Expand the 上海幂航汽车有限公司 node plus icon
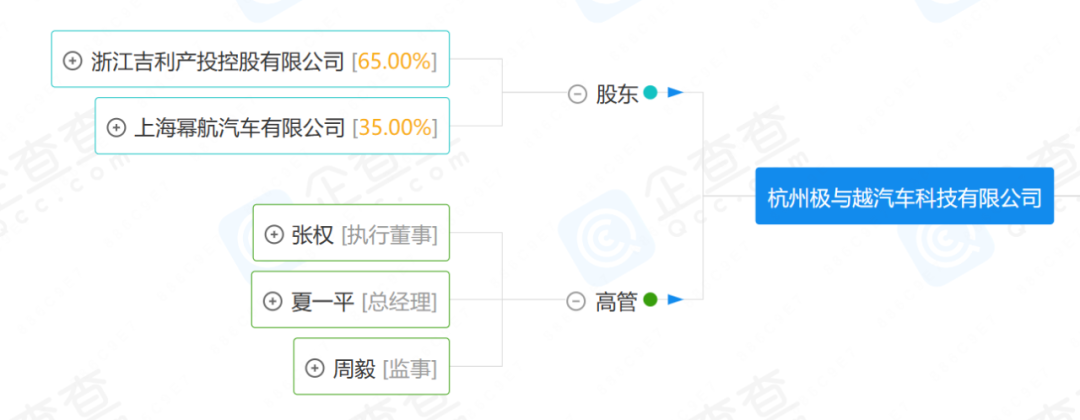This screenshot has height=420, width=1080. (116, 127)
